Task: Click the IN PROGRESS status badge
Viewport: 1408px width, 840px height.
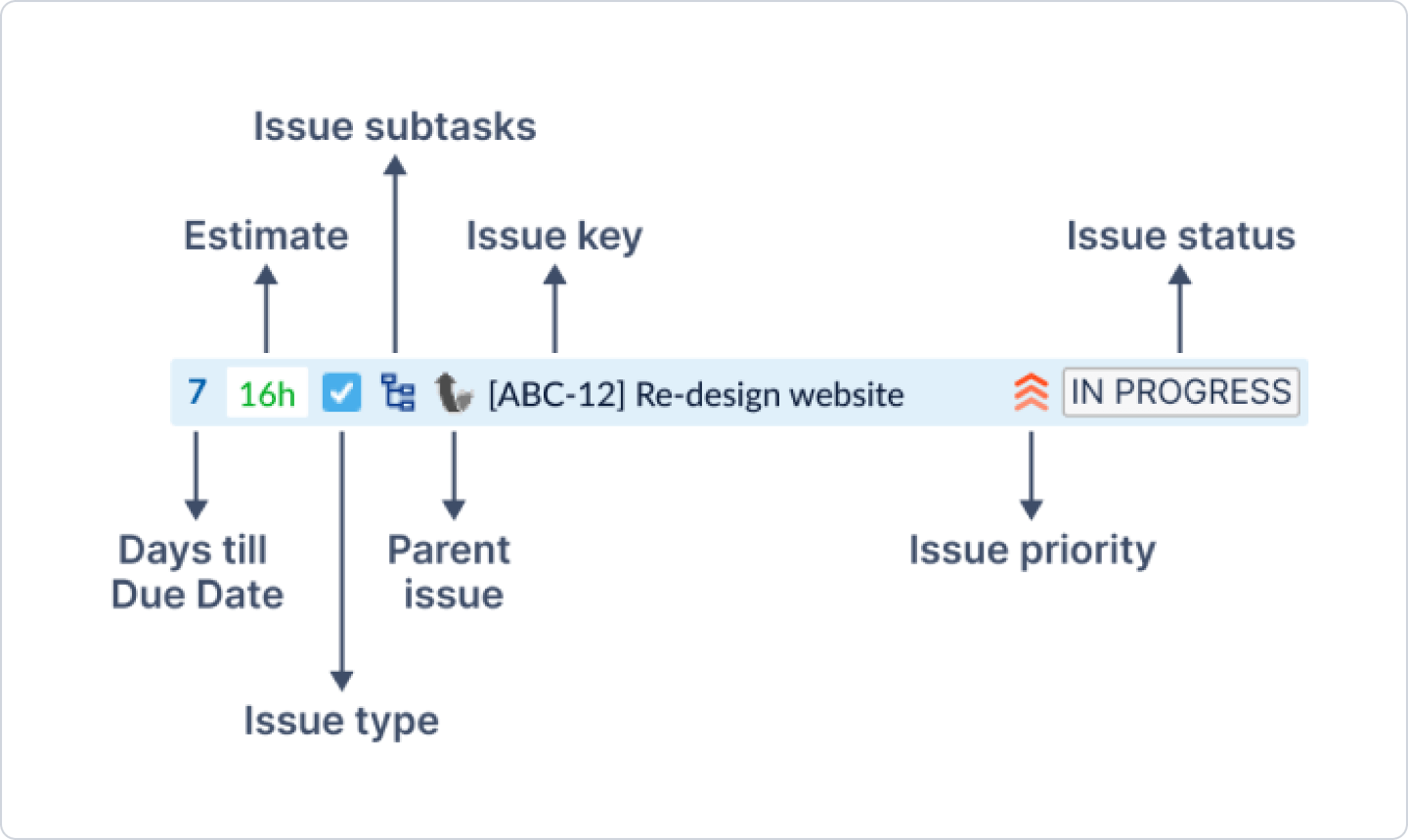Action: pos(1180,392)
